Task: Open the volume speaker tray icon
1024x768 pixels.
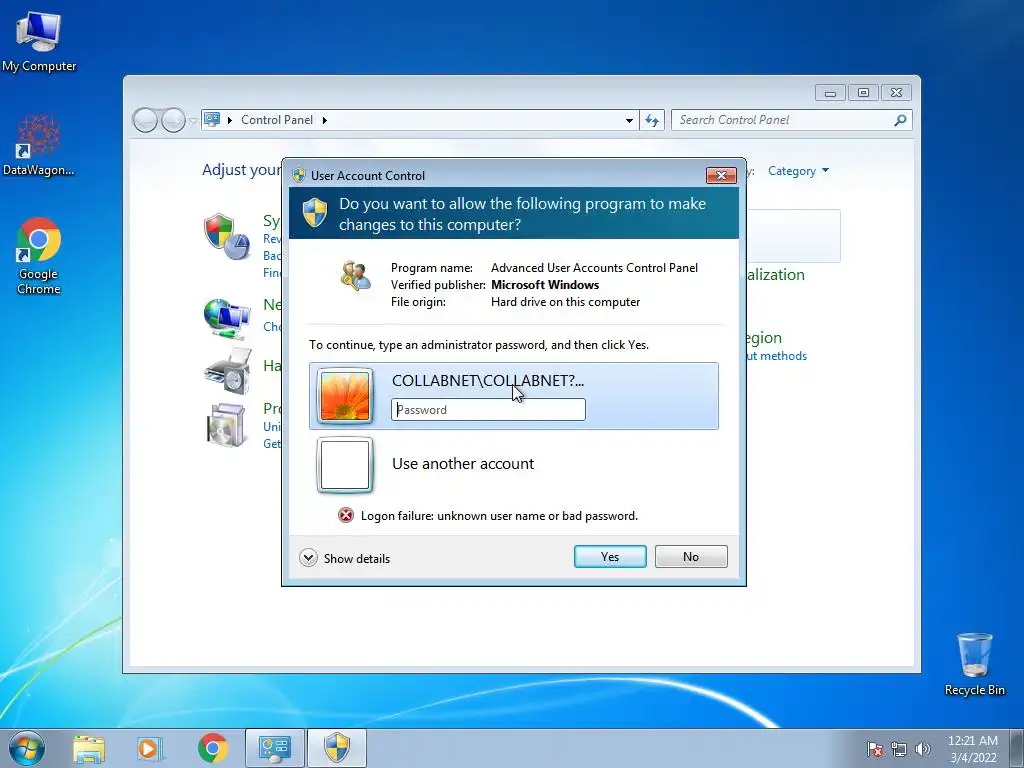Action: (x=923, y=749)
